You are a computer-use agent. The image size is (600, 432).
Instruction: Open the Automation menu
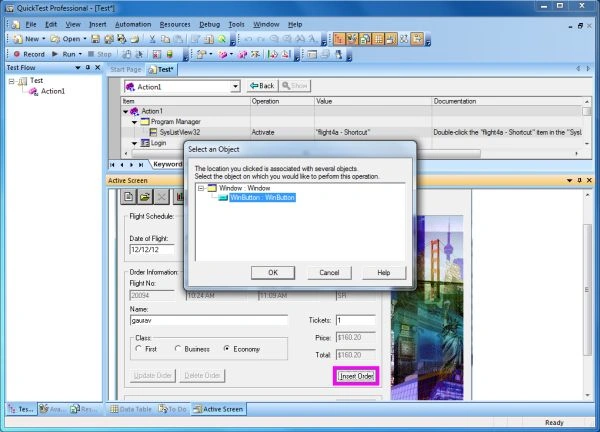[133, 24]
